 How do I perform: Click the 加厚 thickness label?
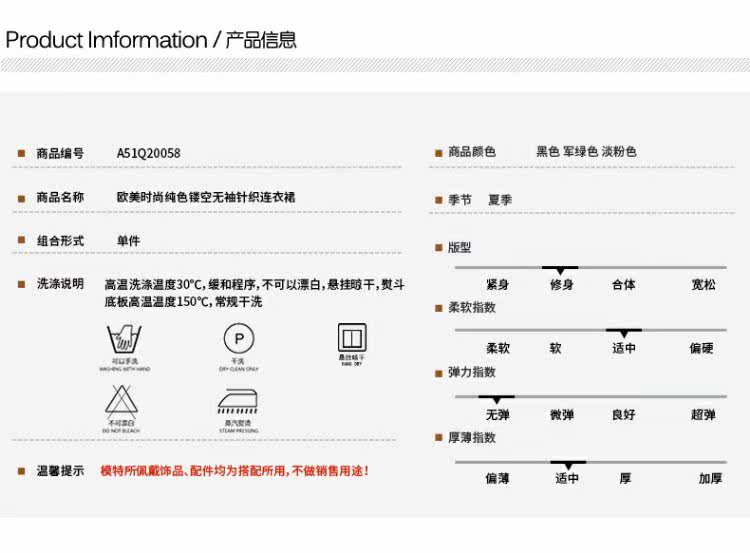pyautogui.click(x=710, y=478)
